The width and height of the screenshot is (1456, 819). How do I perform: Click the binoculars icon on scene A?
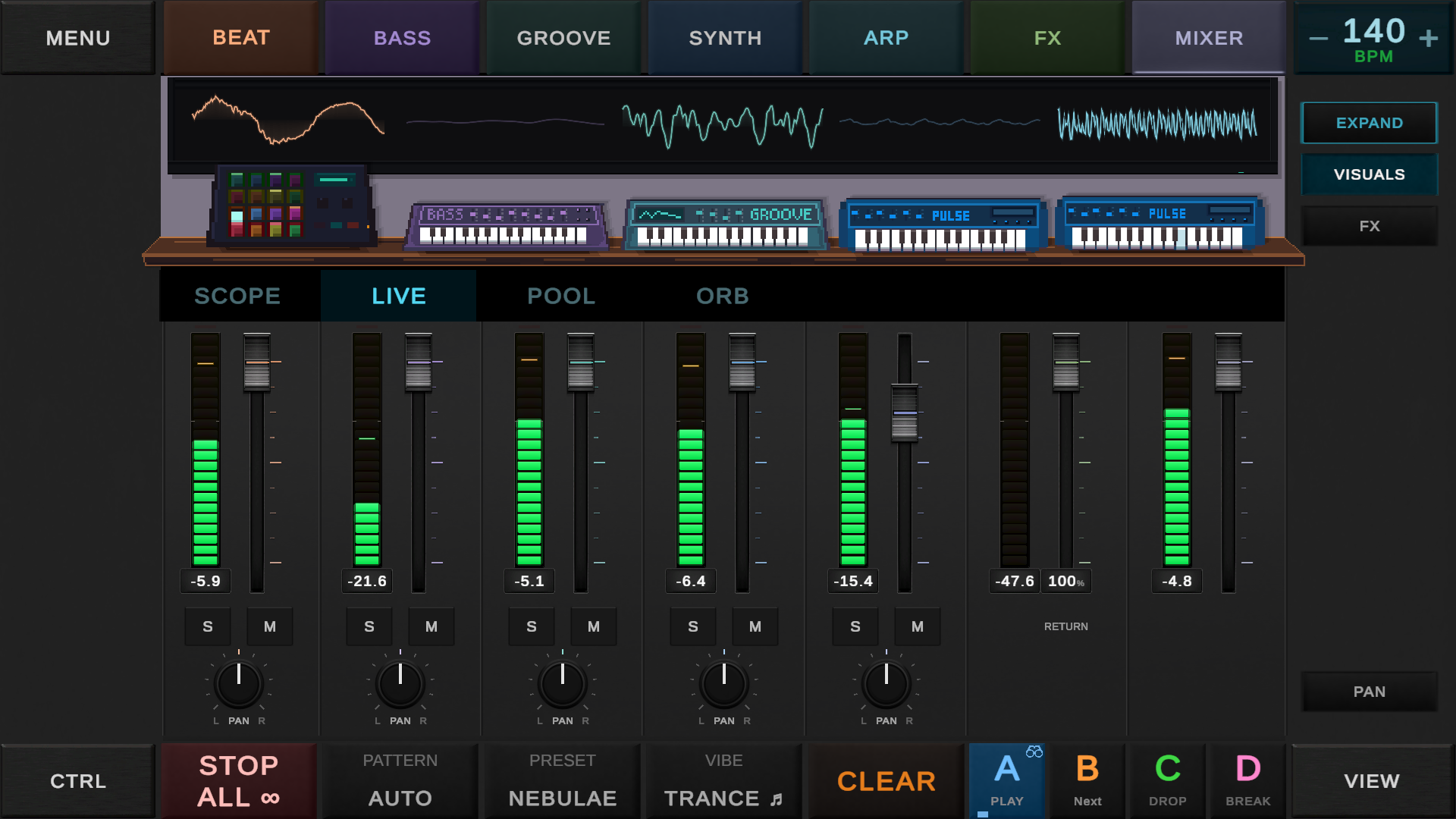[1034, 752]
